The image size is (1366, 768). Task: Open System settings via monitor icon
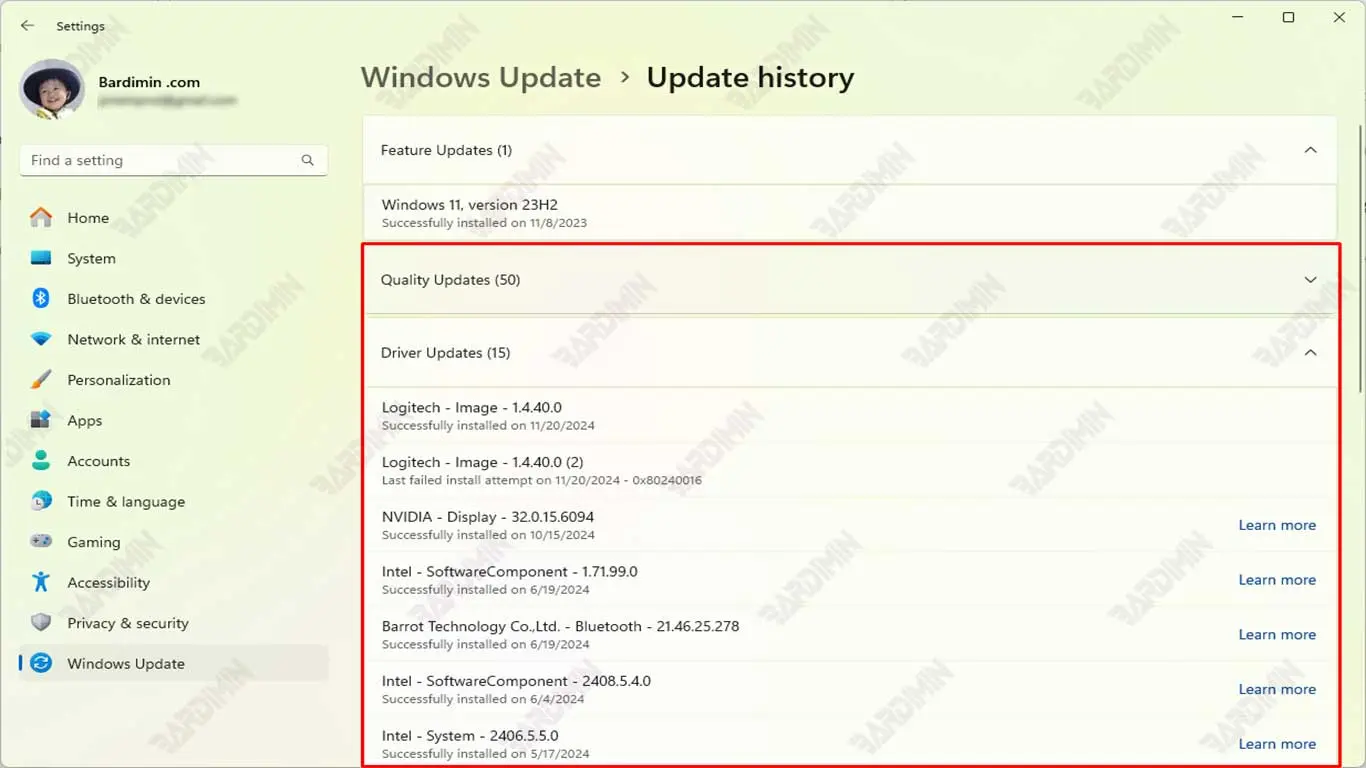(x=41, y=258)
